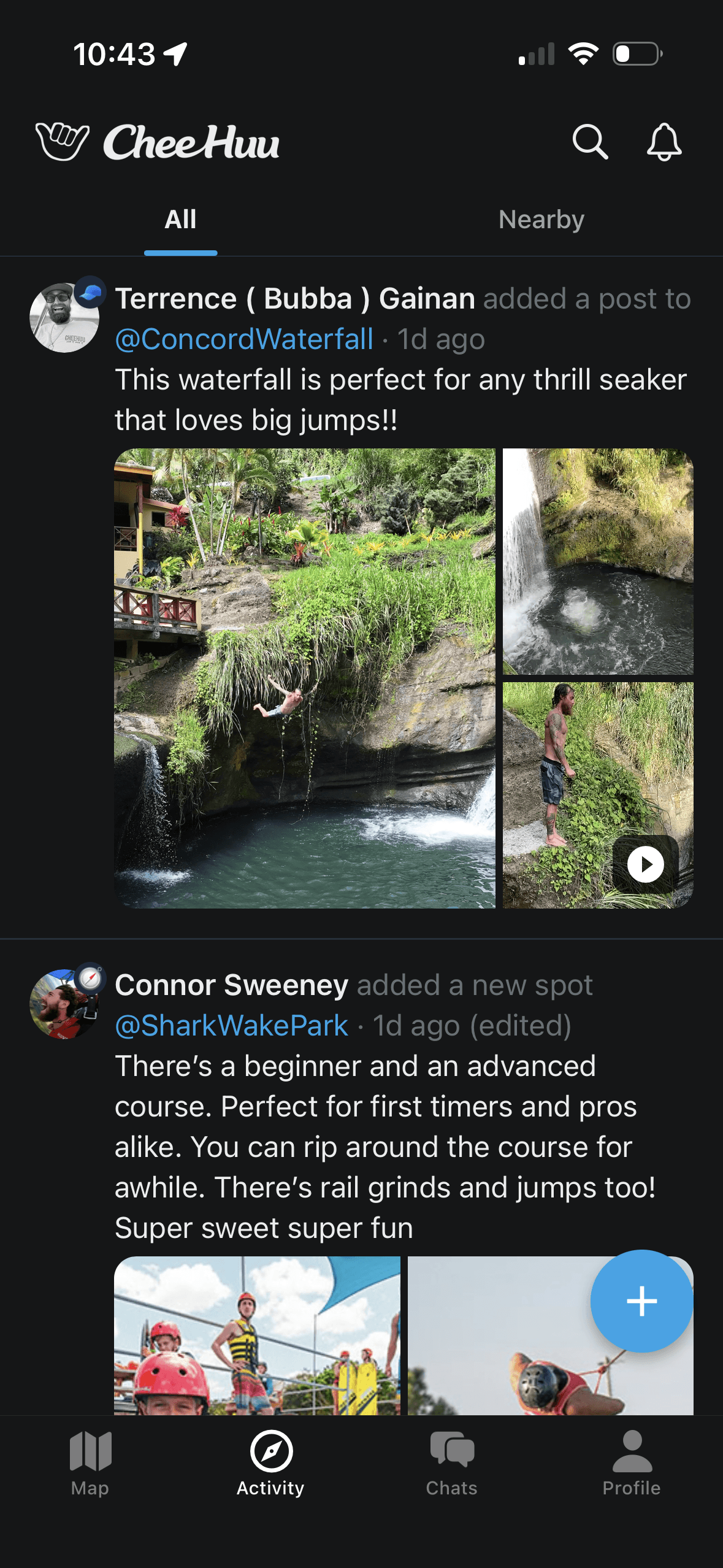Open the @SharkWakePark spot link

232,1026
